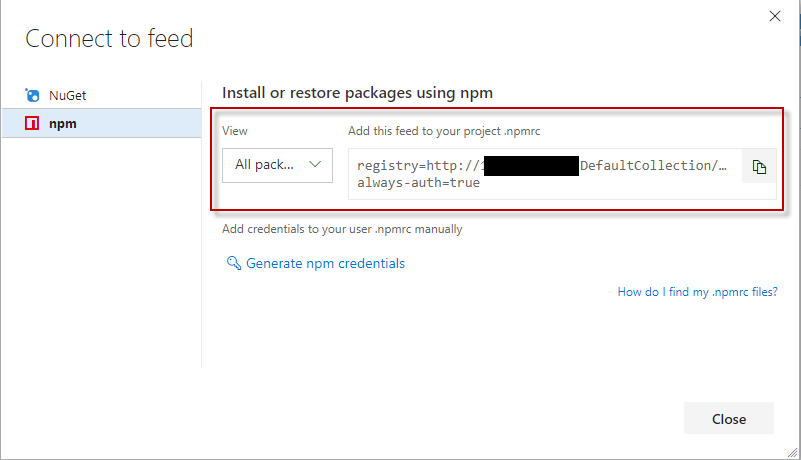Click Add this feed to your project .npmrc label
This screenshot has height=460, width=801.
[444, 131]
